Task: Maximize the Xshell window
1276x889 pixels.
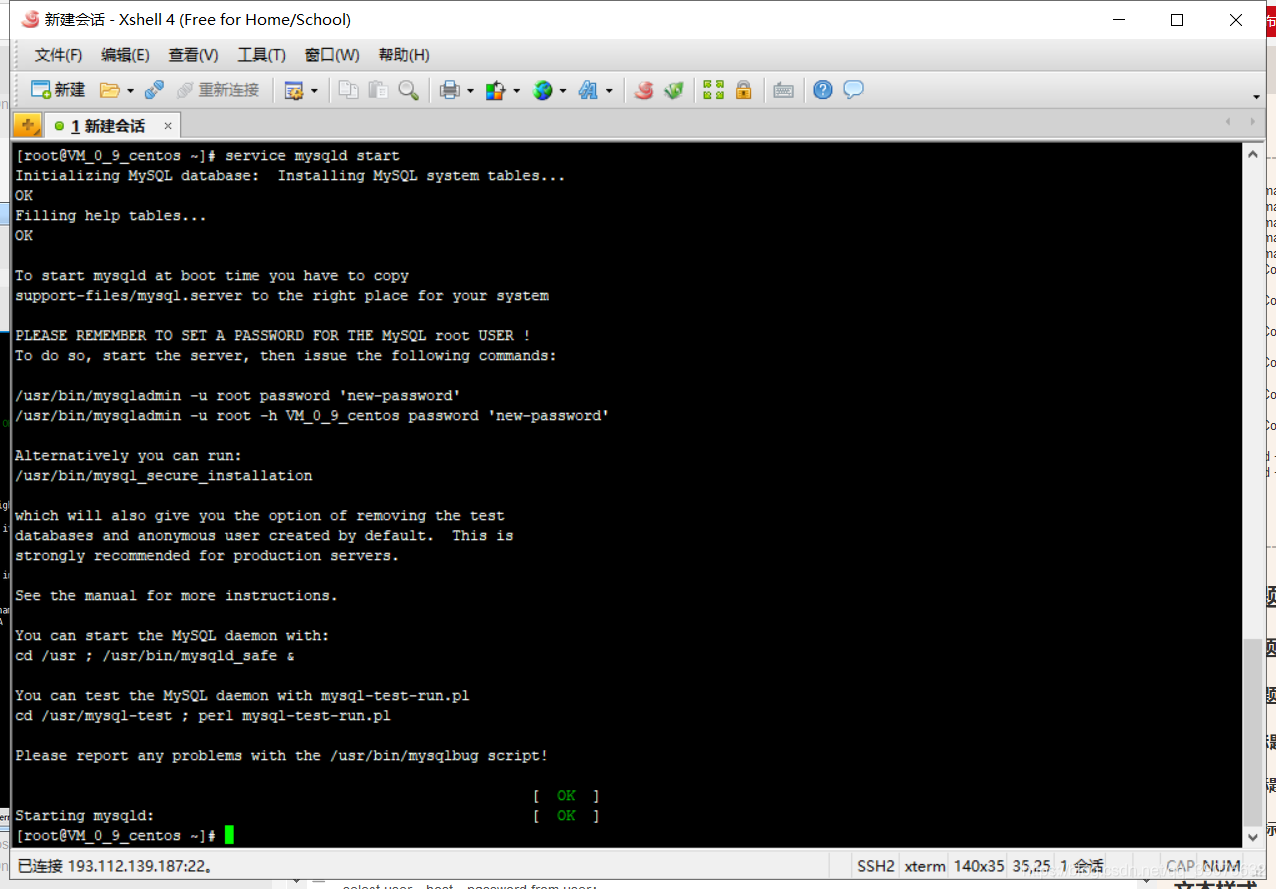Action: coord(1177,19)
